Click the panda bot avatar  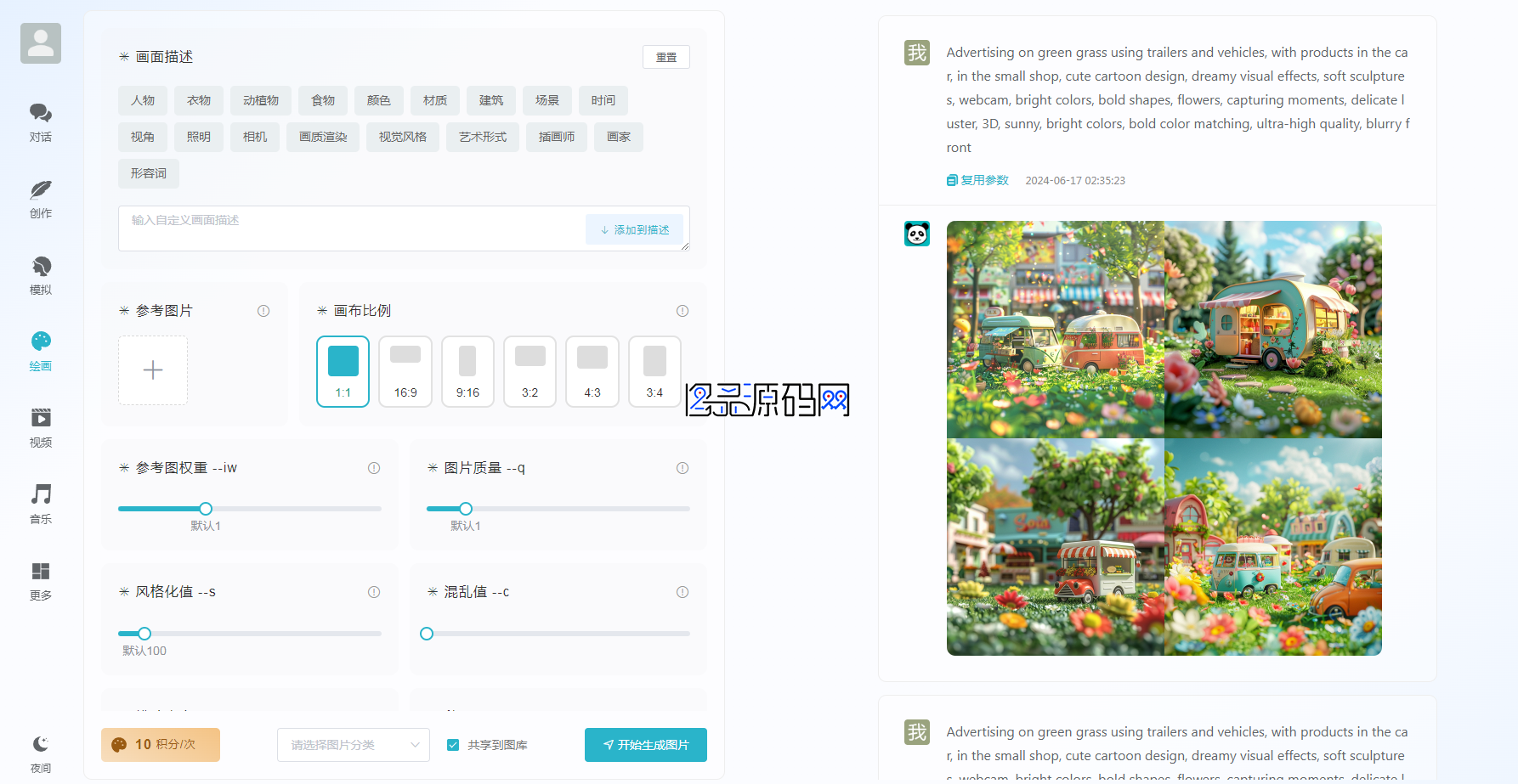917,234
